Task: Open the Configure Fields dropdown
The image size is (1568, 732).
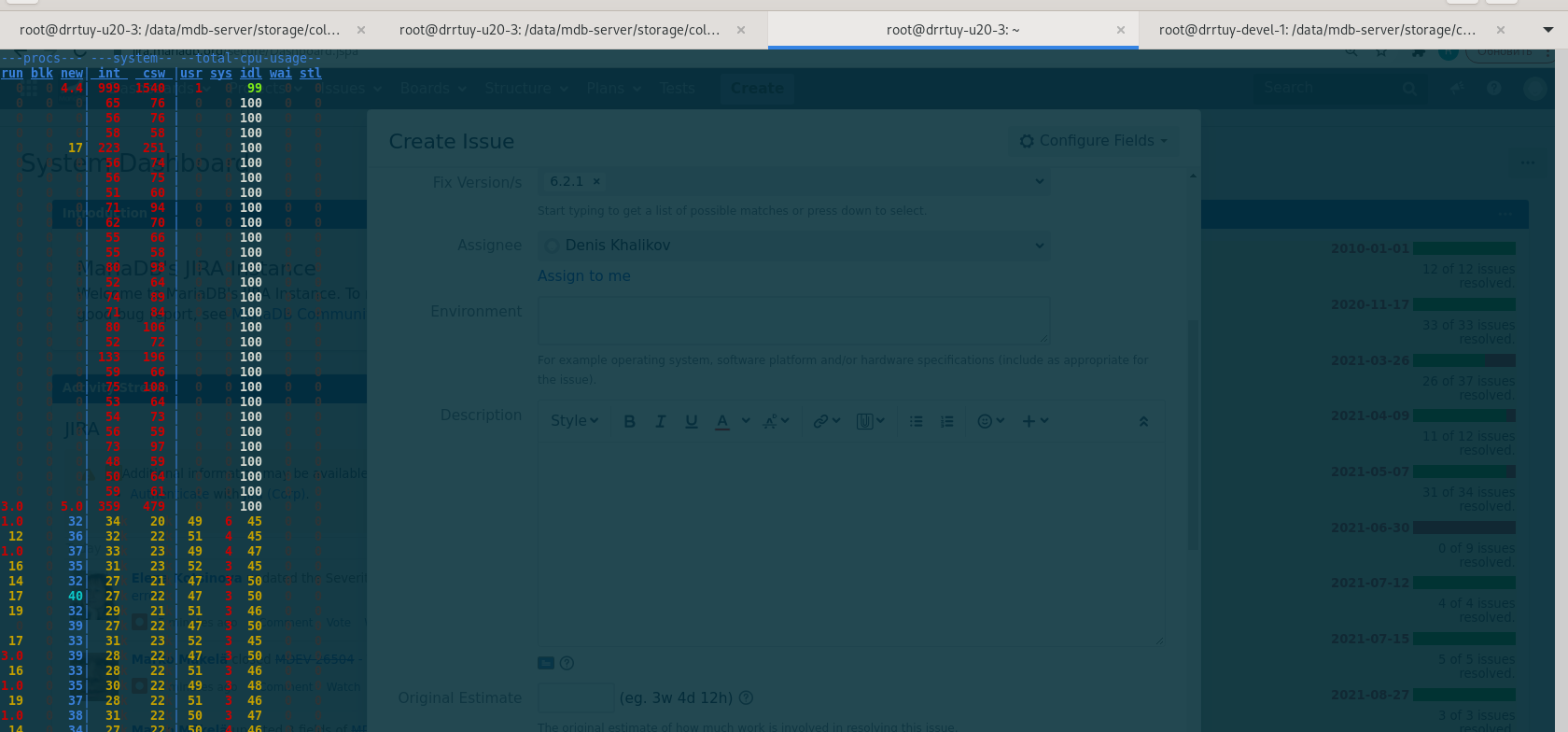Action: tap(1093, 141)
